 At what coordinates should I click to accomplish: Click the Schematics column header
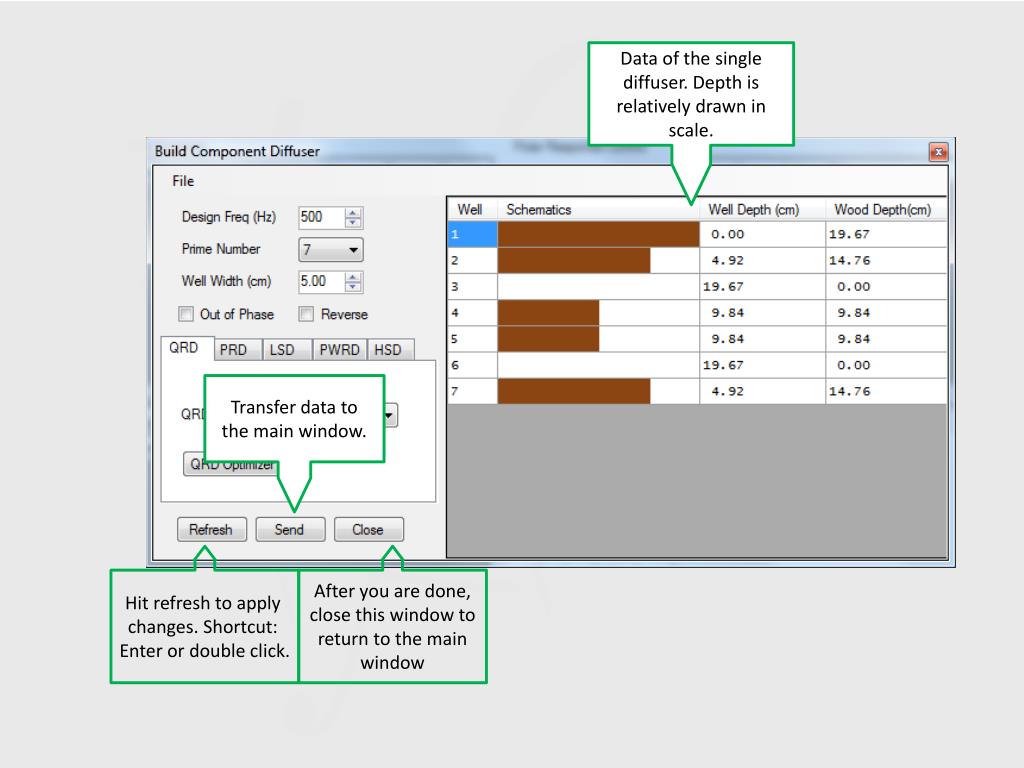coord(598,210)
